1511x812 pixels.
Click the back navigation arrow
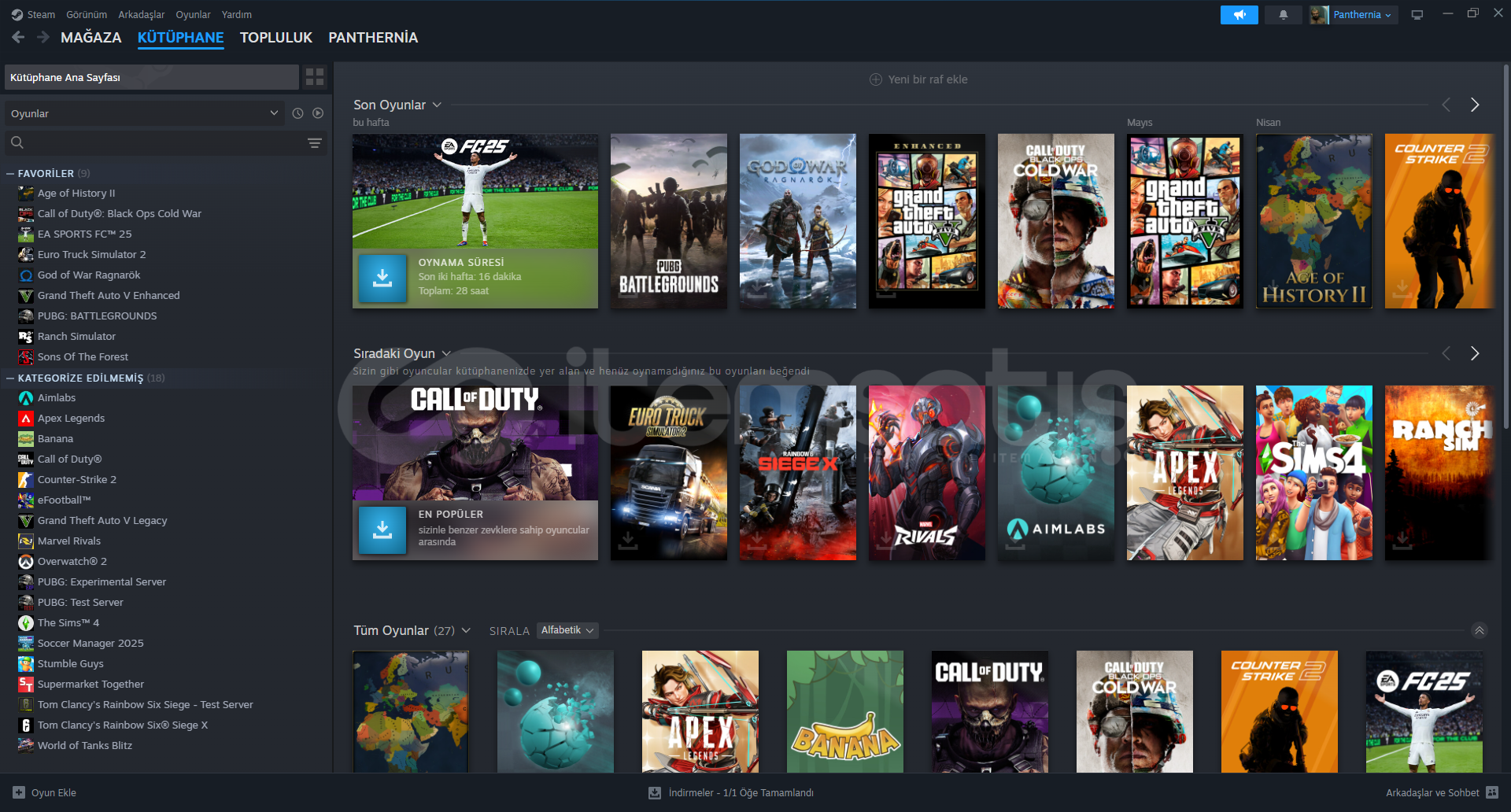click(18, 37)
